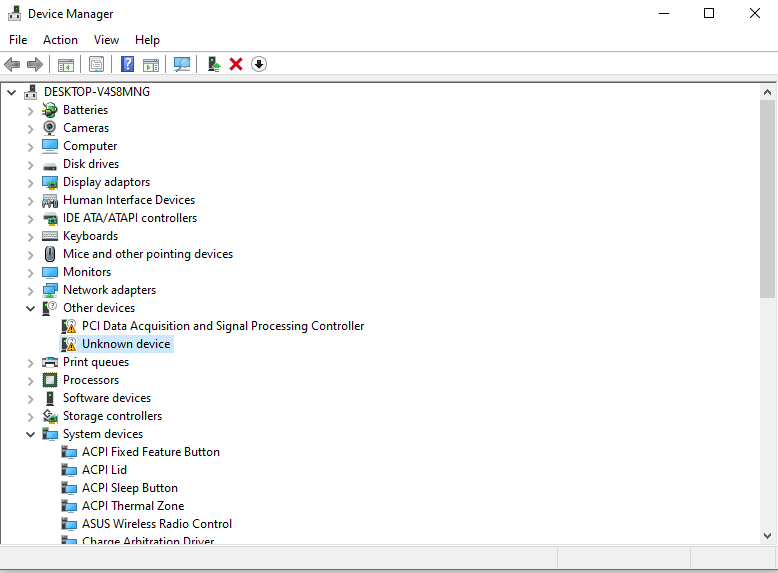Click the Processors chip icon
Viewport: 778px width, 573px height.
50,380
